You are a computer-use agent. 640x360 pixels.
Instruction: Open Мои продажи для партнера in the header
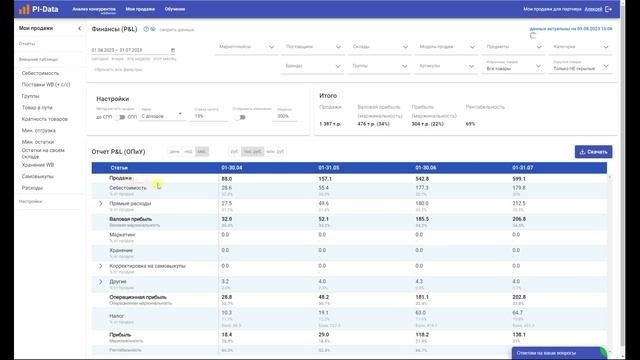coord(552,9)
